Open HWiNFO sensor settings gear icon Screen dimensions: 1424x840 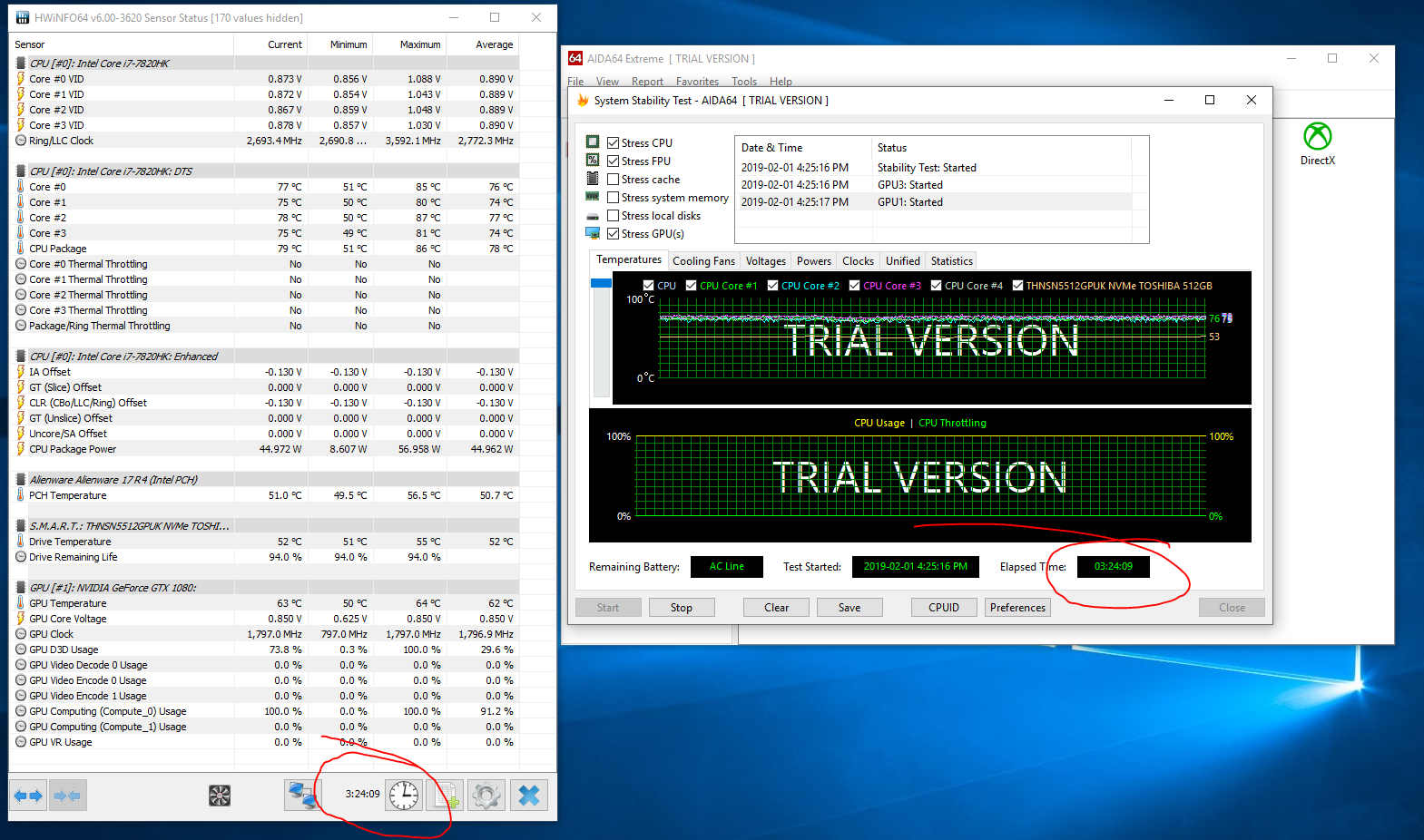486,796
